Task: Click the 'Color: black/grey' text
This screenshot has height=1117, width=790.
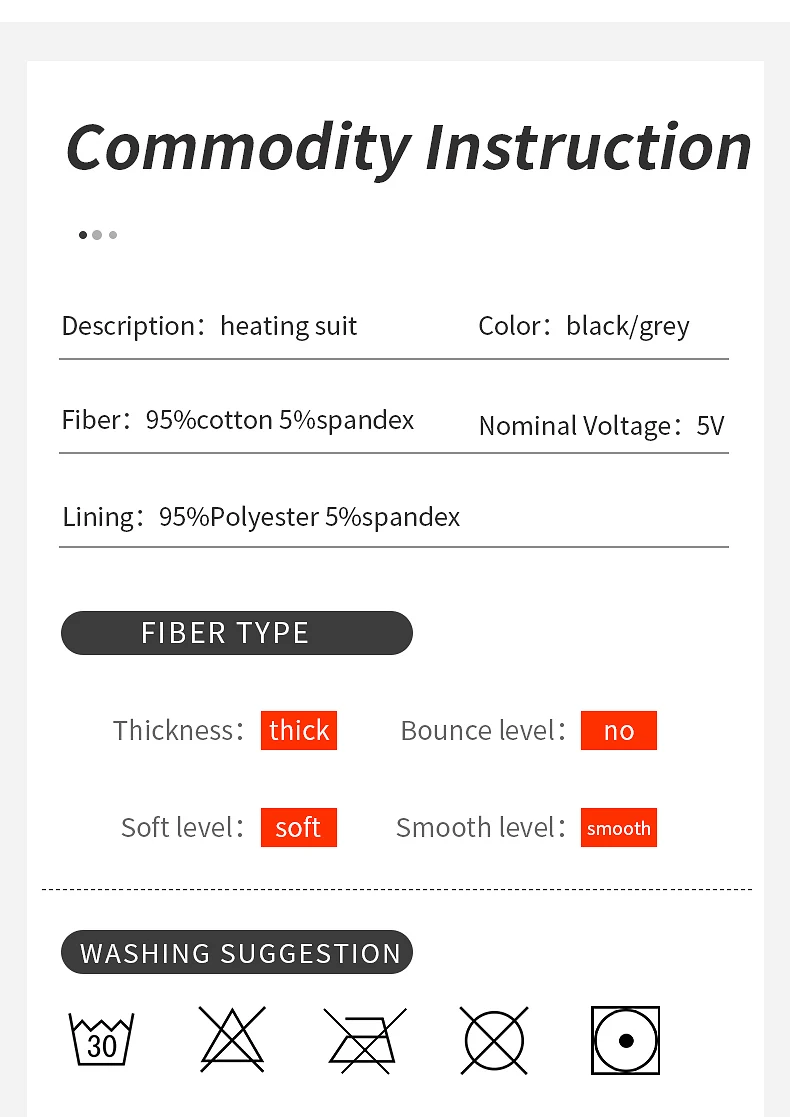Action: [584, 326]
